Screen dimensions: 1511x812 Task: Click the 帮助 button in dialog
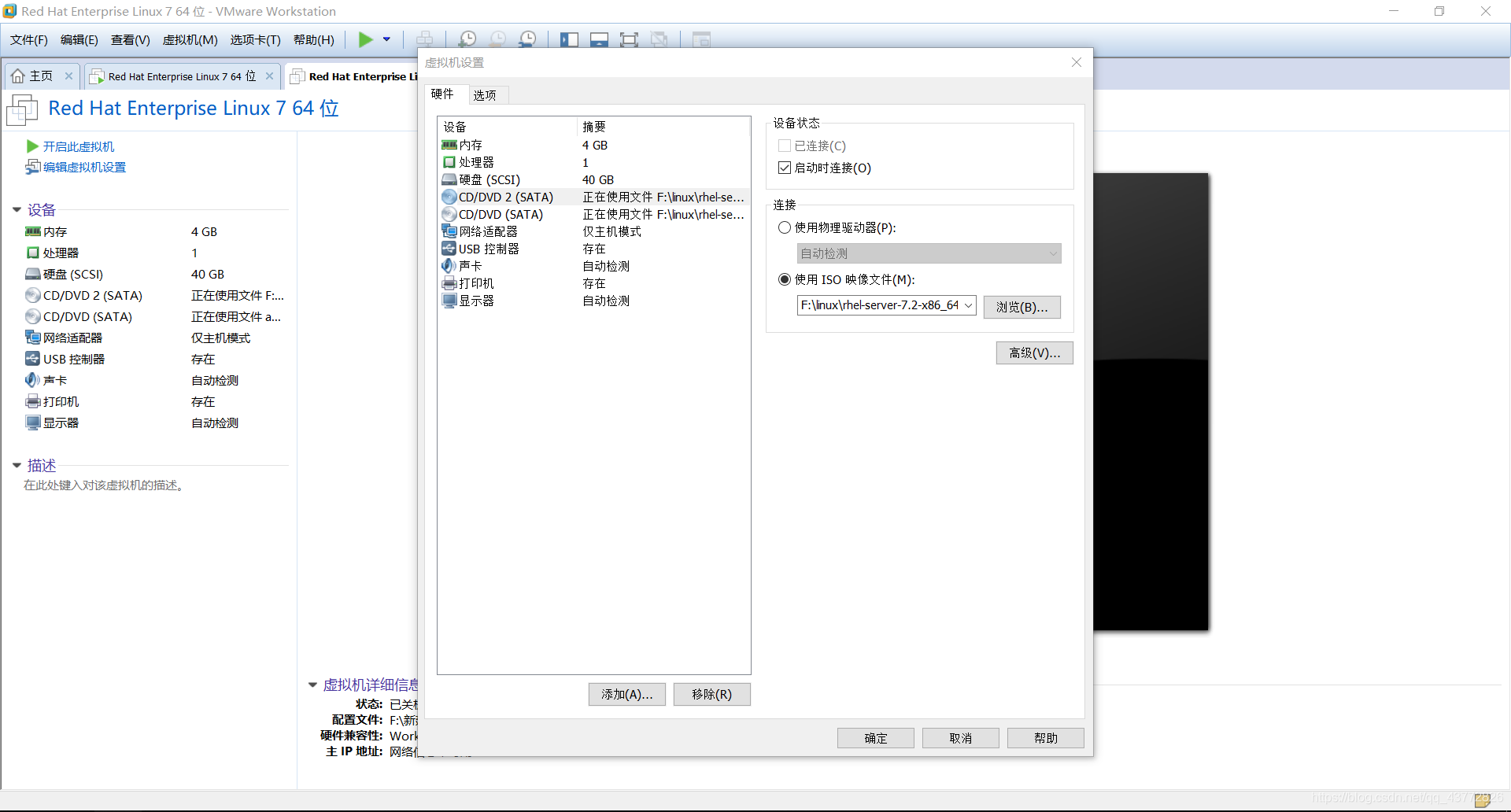[x=1045, y=738]
